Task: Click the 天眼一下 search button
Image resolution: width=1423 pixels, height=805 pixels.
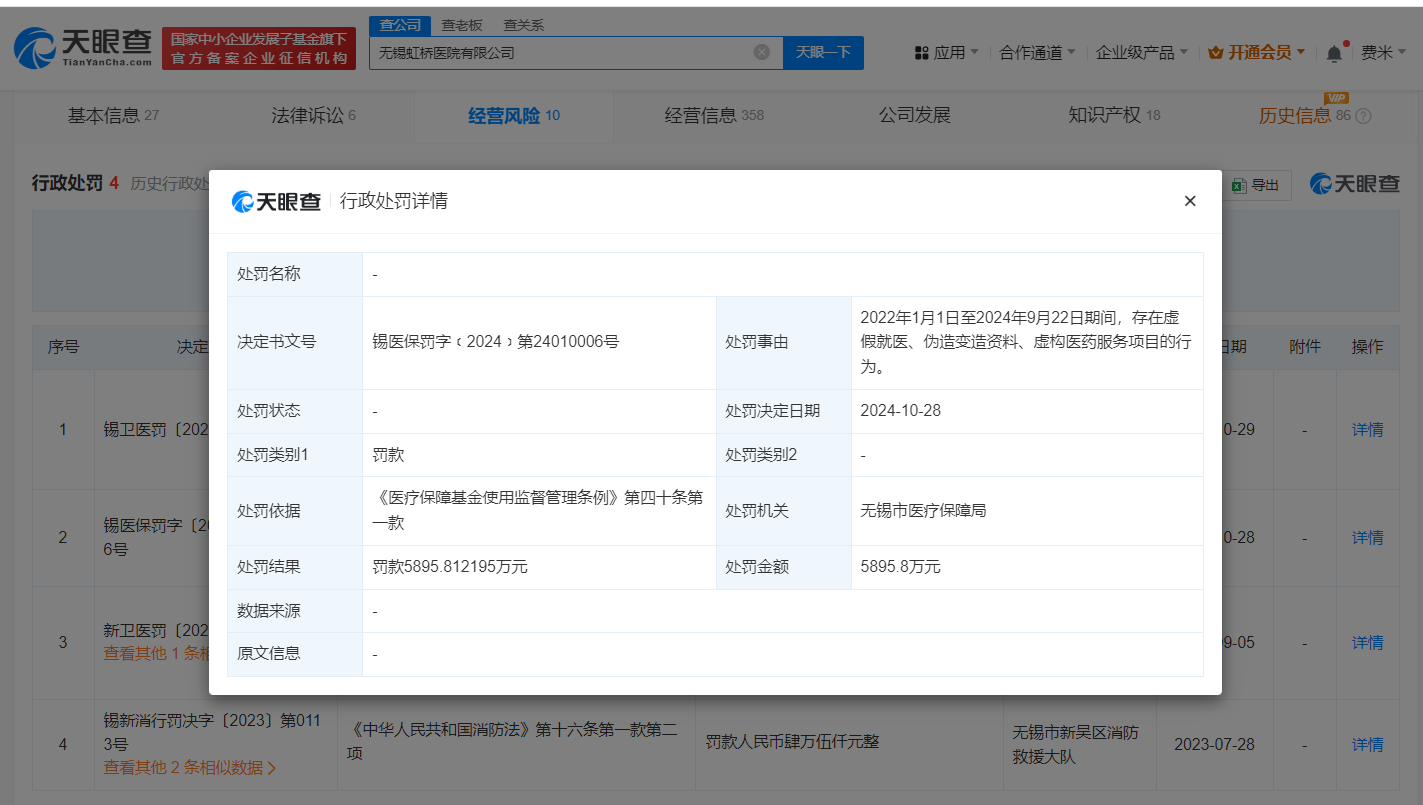Action: point(823,53)
